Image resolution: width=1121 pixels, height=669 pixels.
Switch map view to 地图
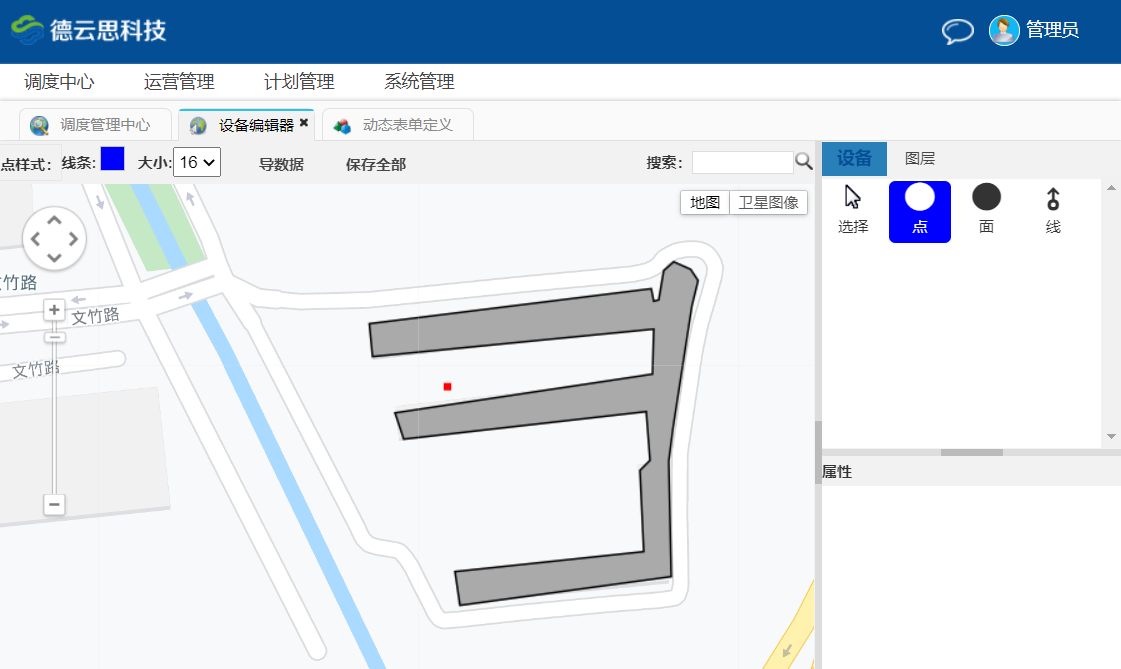pos(705,202)
